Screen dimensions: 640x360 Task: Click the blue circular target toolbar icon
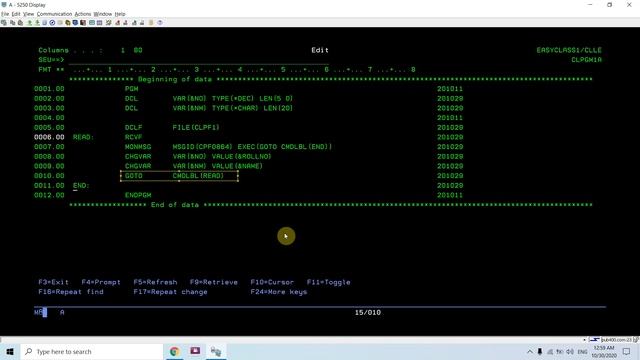pyautogui.click(x=52, y=22)
